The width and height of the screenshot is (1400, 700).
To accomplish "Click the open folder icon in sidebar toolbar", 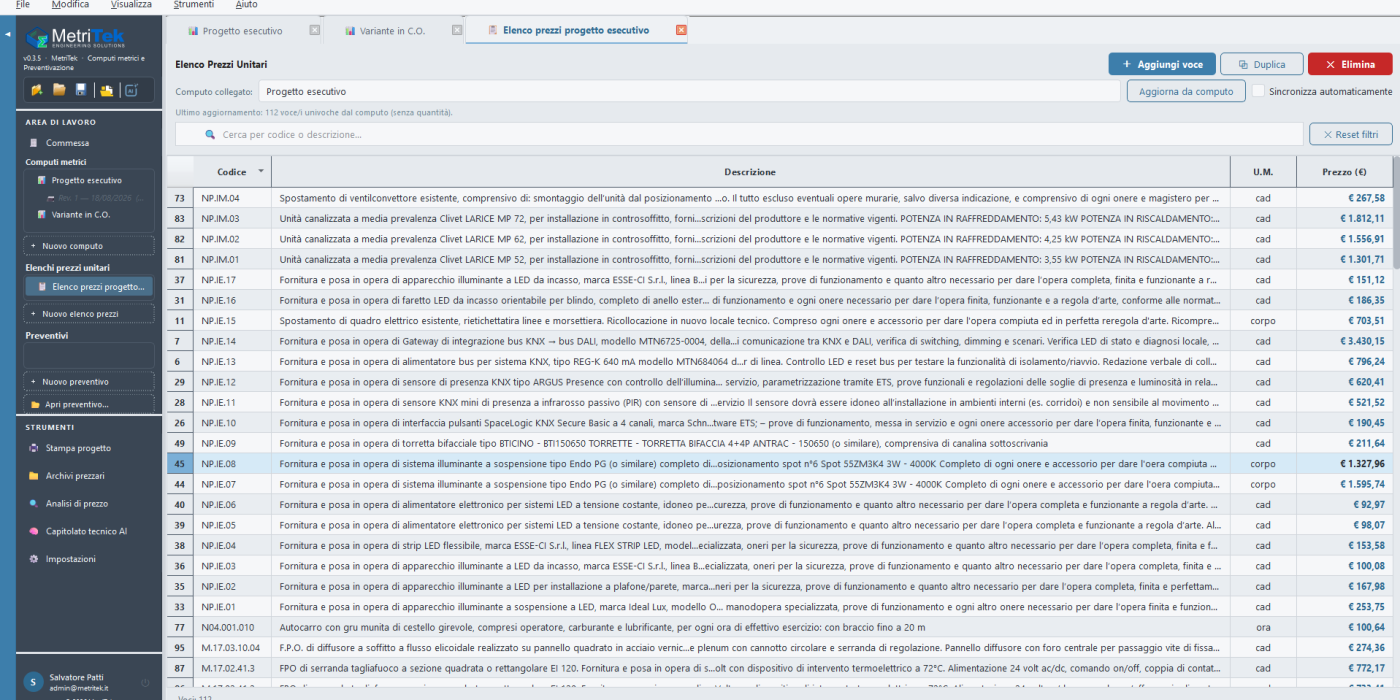I will [x=59, y=90].
